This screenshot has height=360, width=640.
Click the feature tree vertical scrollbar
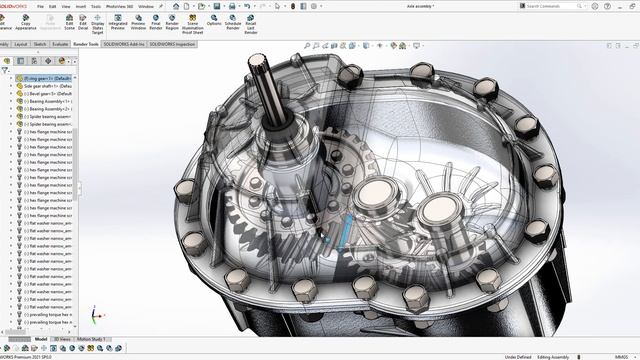point(75,164)
